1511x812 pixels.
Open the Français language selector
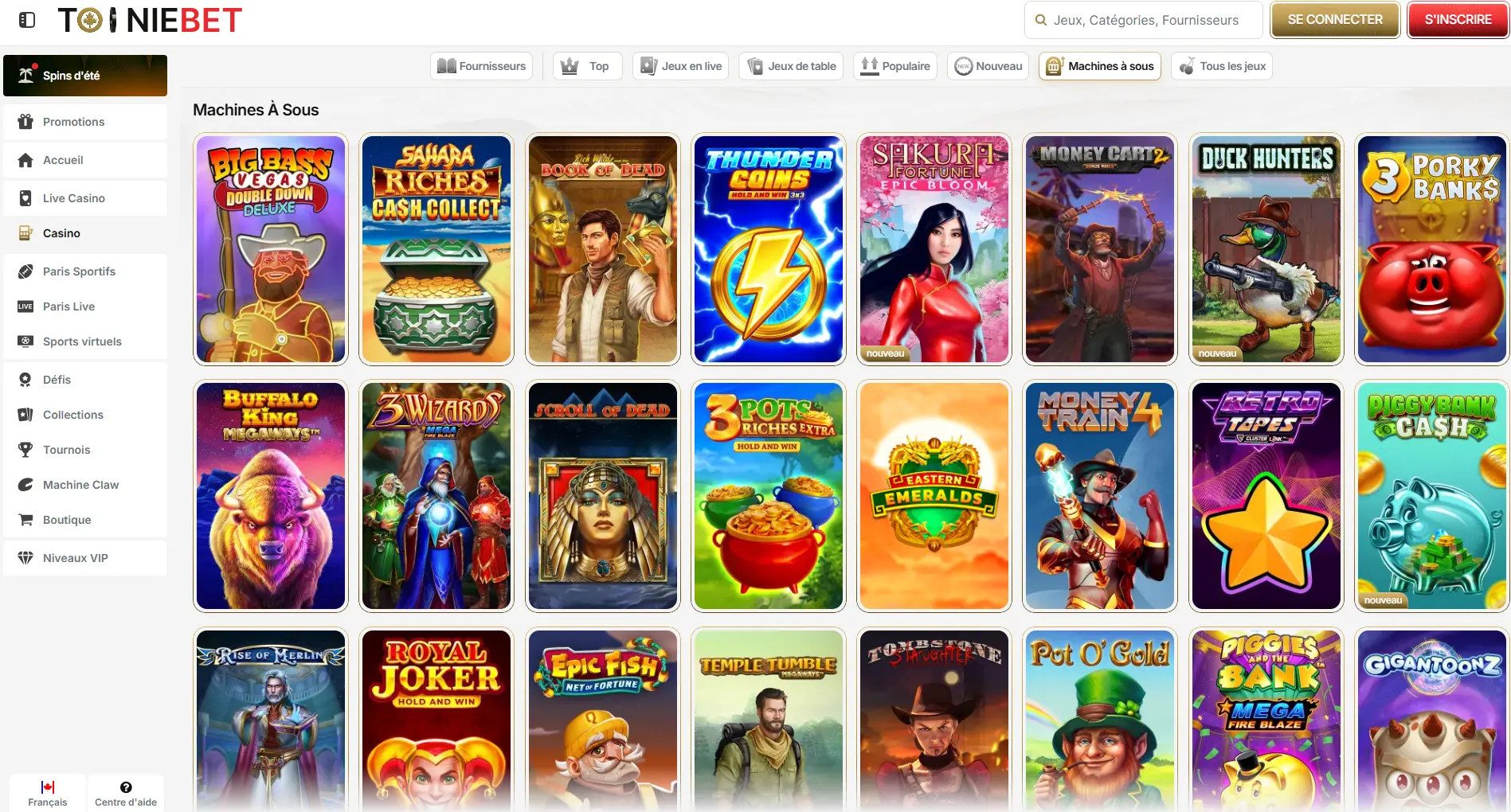[48, 794]
